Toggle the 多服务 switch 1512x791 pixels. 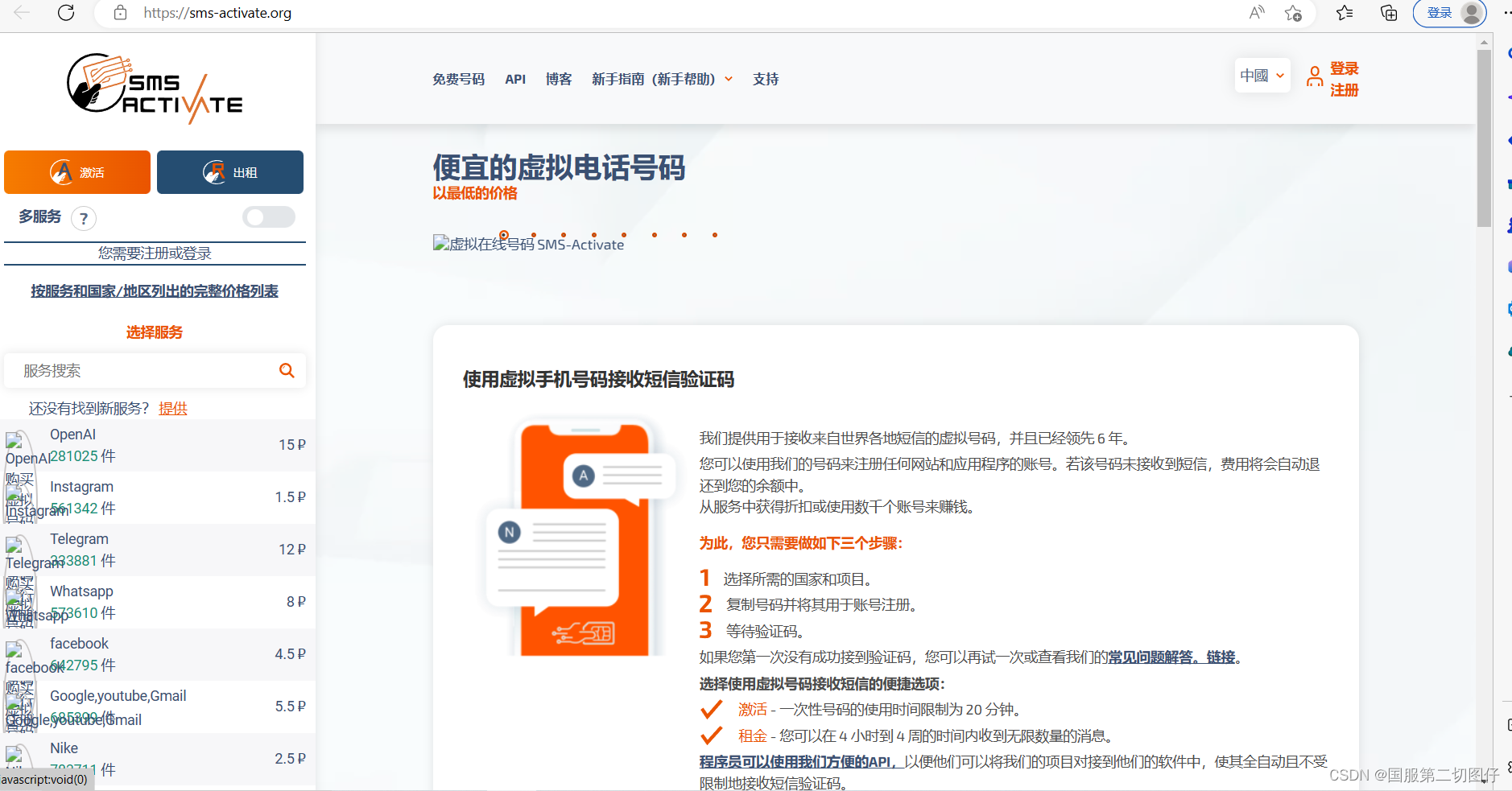pos(269,216)
